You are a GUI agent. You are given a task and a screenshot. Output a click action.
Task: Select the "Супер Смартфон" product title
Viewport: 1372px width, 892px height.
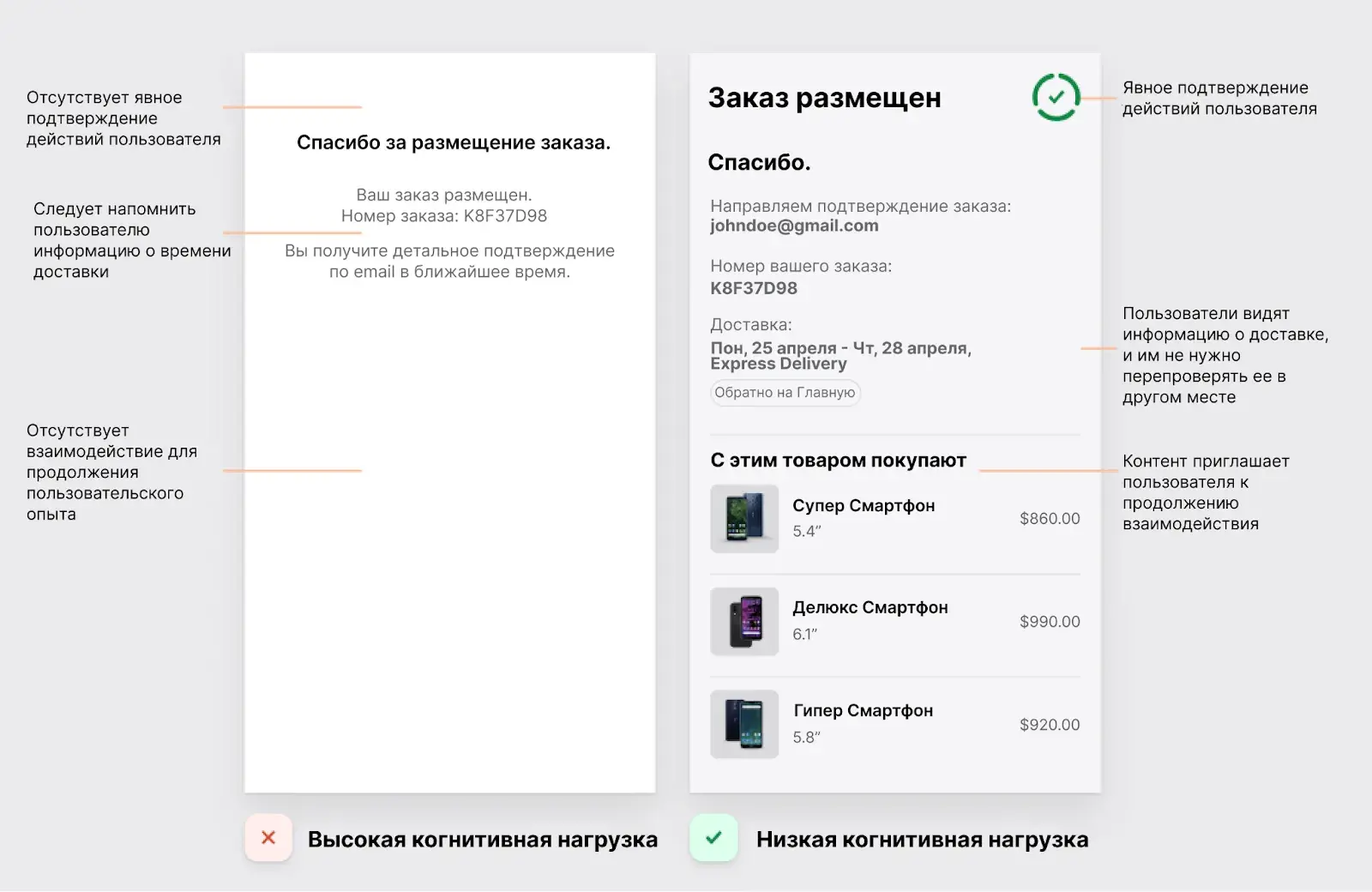pyautogui.click(x=864, y=506)
